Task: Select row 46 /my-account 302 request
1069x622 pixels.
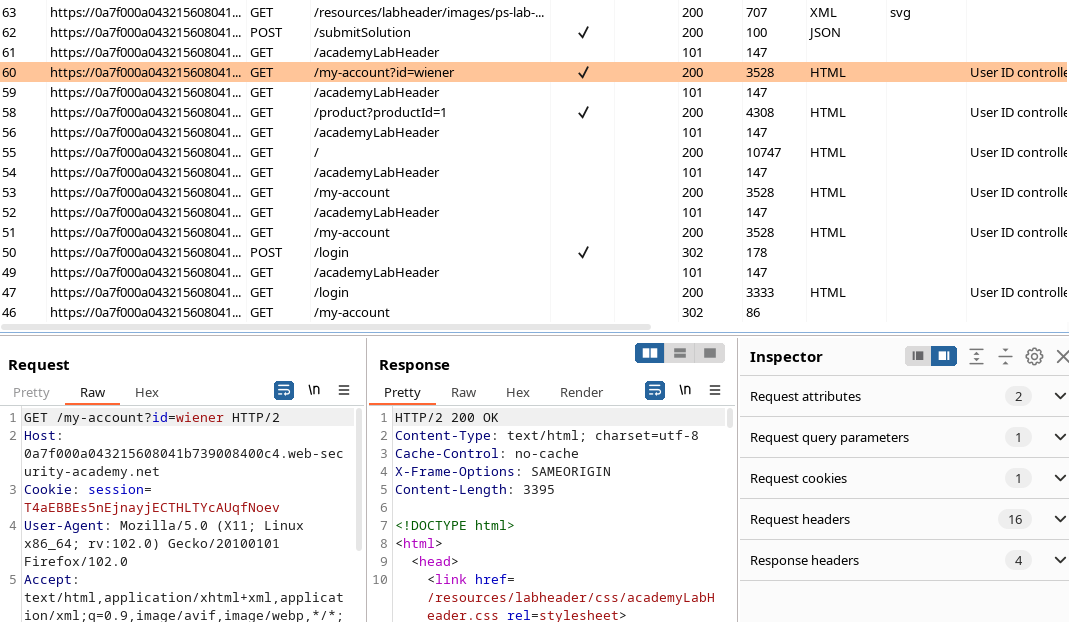Action: pyautogui.click(x=534, y=312)
